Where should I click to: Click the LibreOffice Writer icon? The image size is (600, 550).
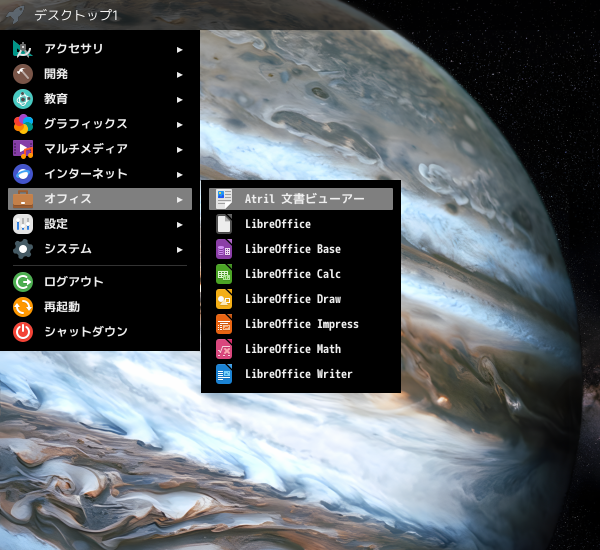224,374
